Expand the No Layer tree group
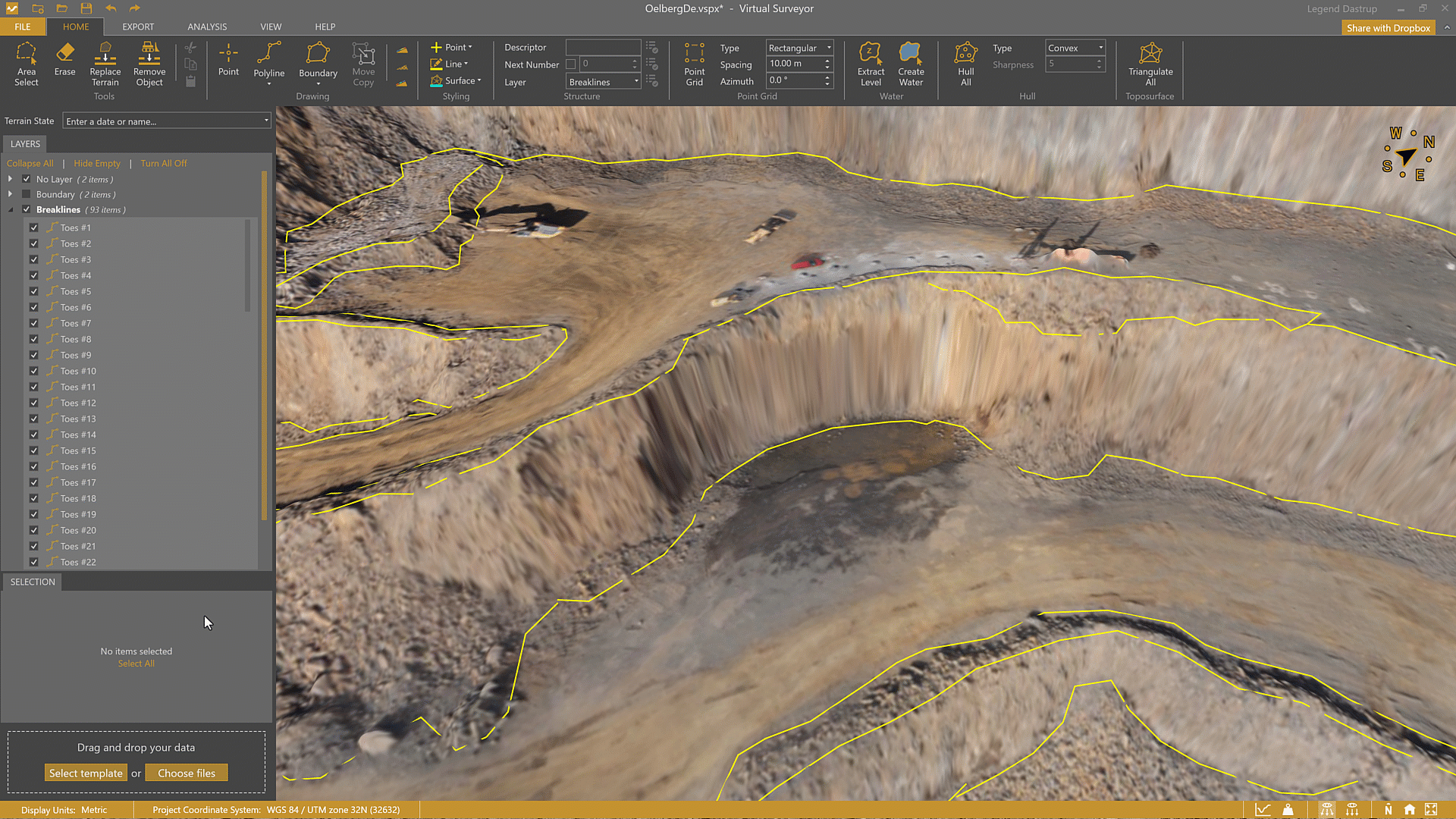Screen dimensions: 1456x819 click(10, 179)
